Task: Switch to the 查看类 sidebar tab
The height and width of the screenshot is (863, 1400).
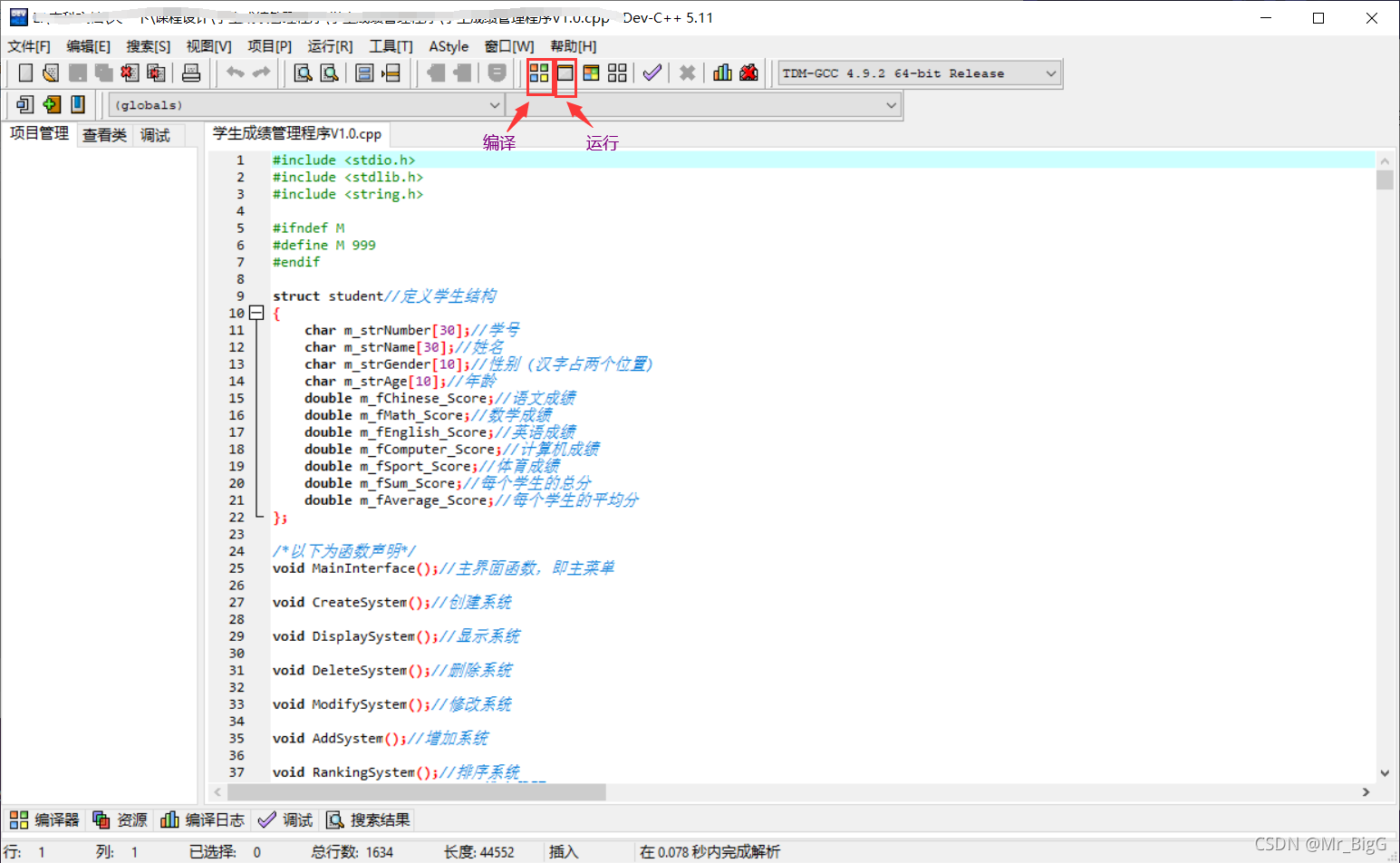Action: (104, 135)
